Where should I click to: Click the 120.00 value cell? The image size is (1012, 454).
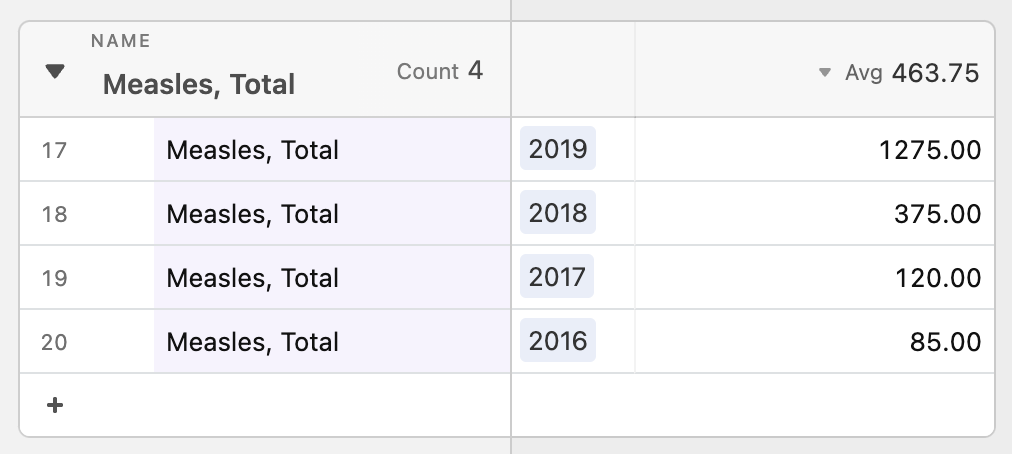(x=815, y=277)
